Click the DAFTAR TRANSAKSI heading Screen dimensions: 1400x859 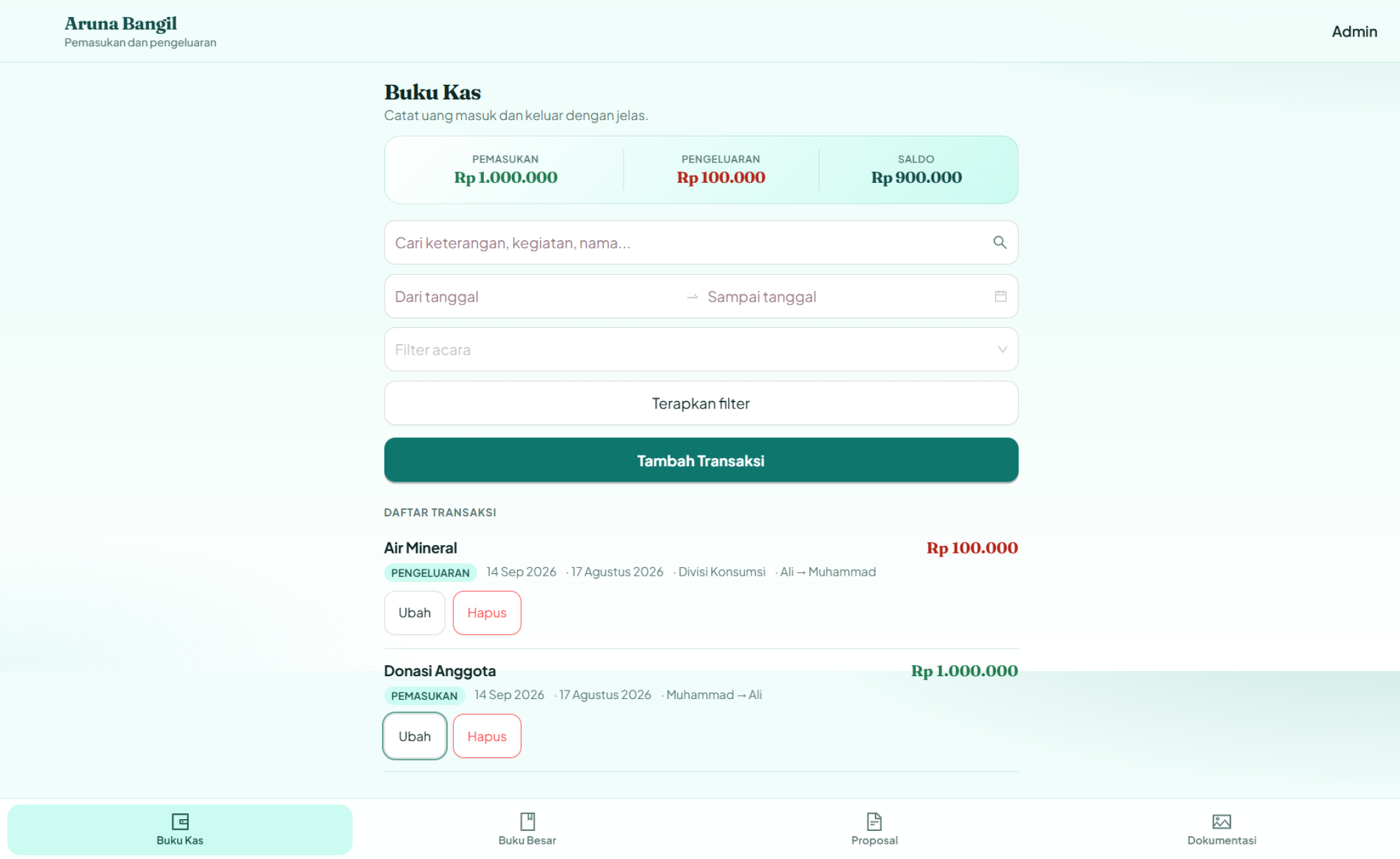pyautogui.click(x=440, y=512)
